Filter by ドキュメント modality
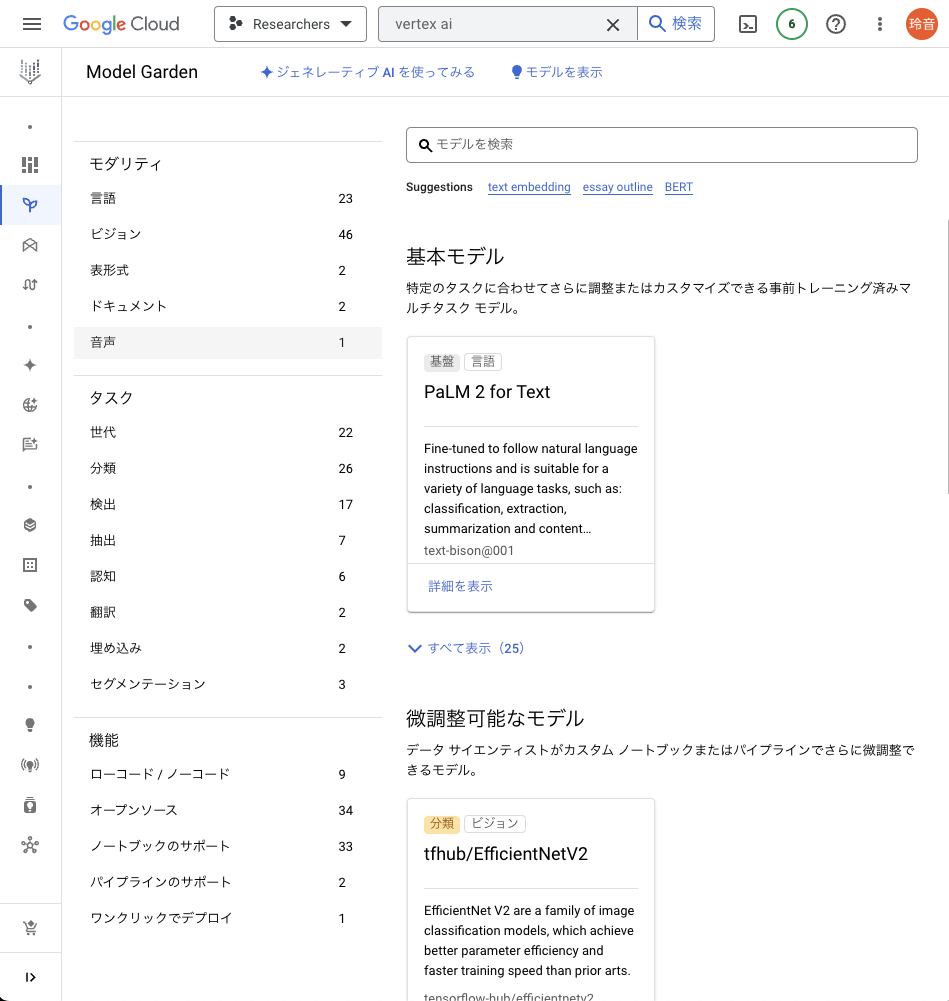This screenshot has height=1001, width=949. click(228, 306)
